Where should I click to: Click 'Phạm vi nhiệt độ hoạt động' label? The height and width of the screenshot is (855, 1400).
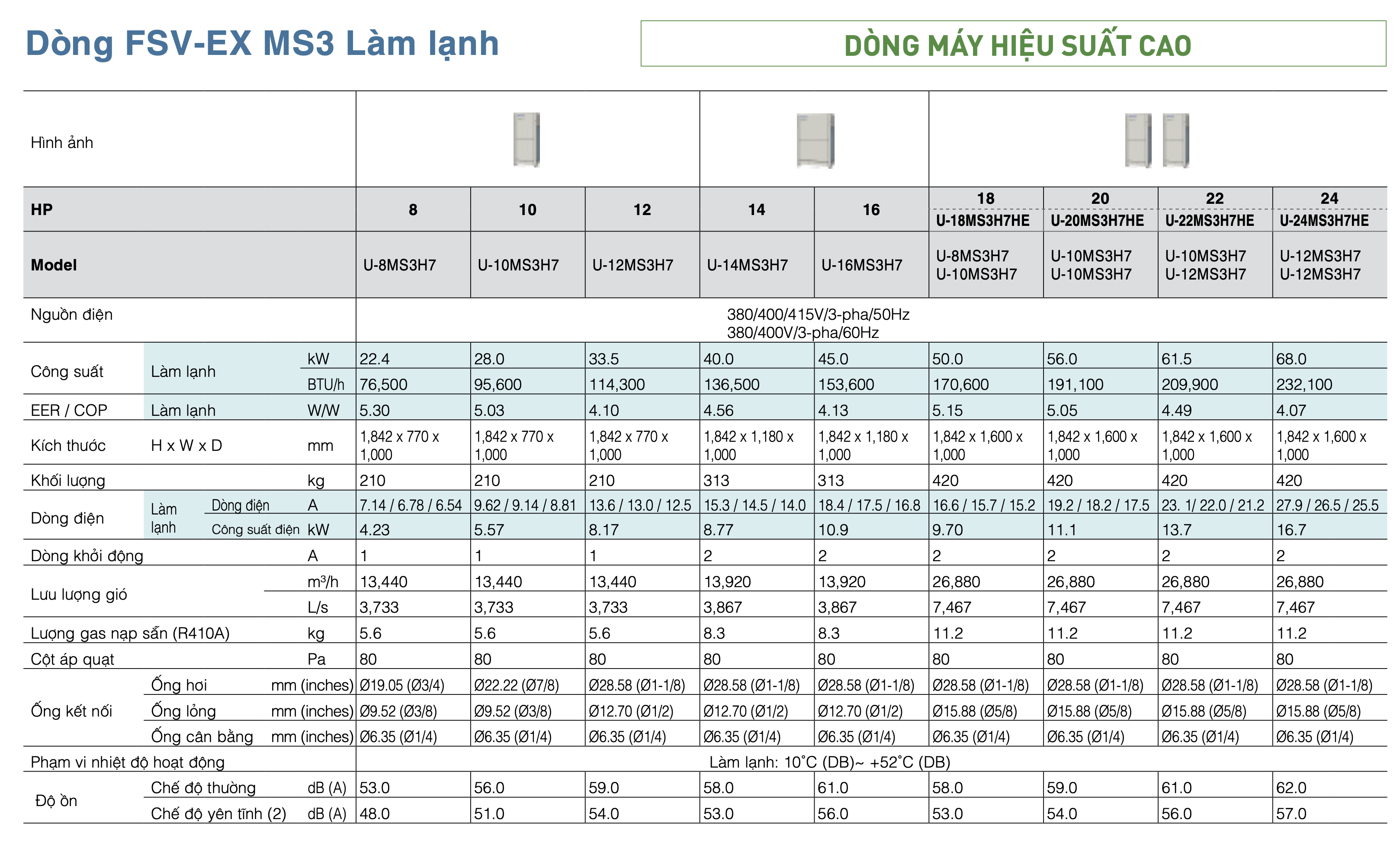[x=128, y=762]
